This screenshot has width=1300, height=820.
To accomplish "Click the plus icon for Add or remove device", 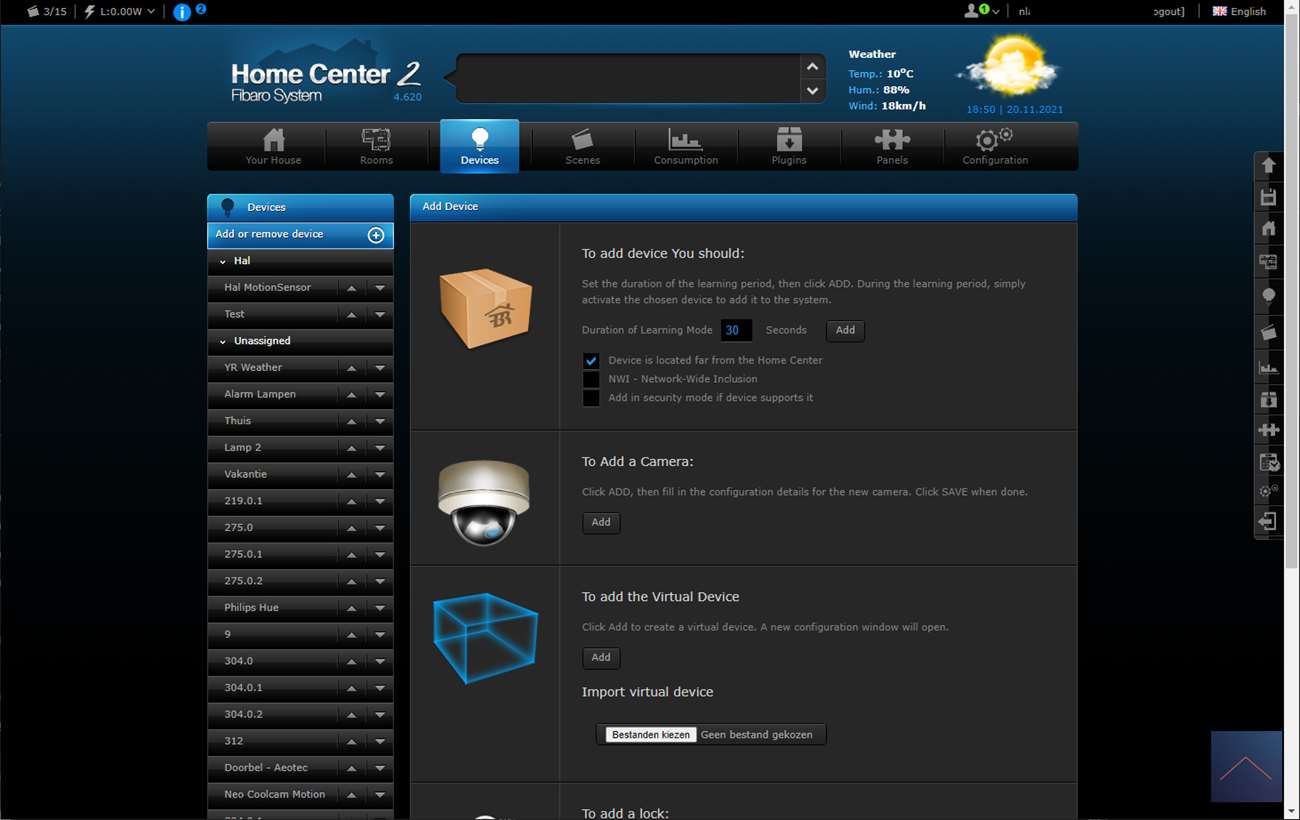I will (x=376, y=235).
